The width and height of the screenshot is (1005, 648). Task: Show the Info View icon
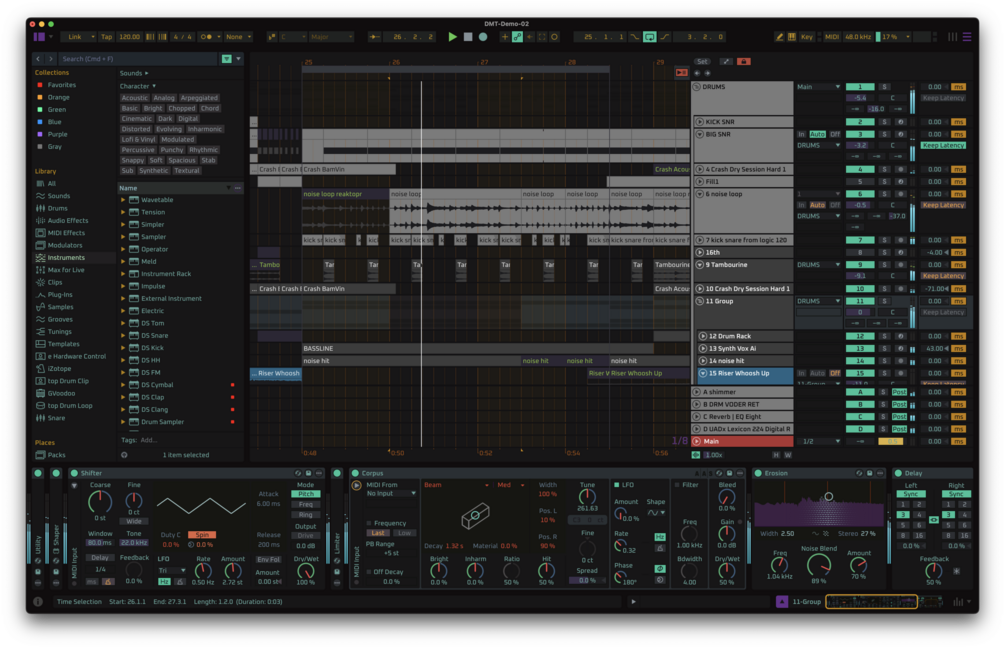pyautogui.click(x=38, y=602)
